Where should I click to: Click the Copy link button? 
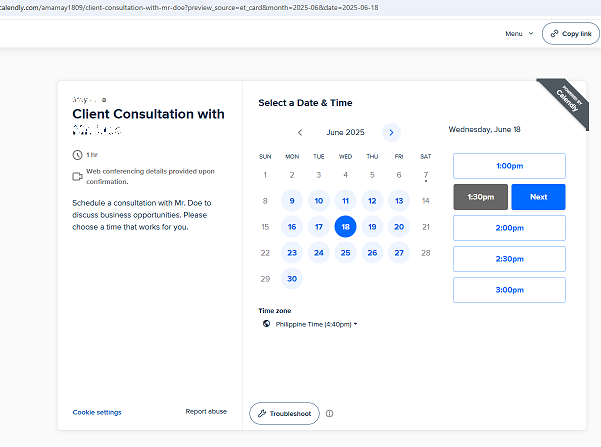[x=571, y=34]
